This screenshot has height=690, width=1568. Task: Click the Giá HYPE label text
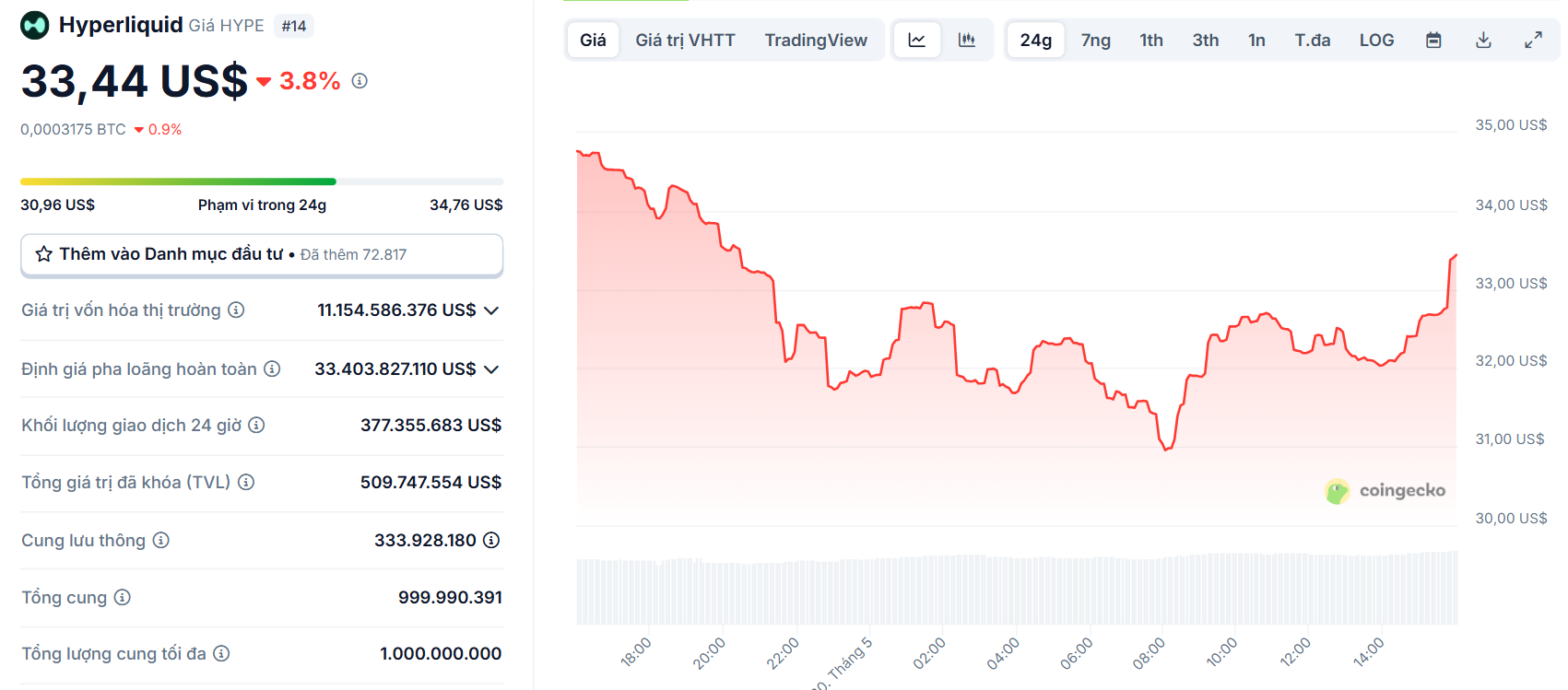coord(226,26)
